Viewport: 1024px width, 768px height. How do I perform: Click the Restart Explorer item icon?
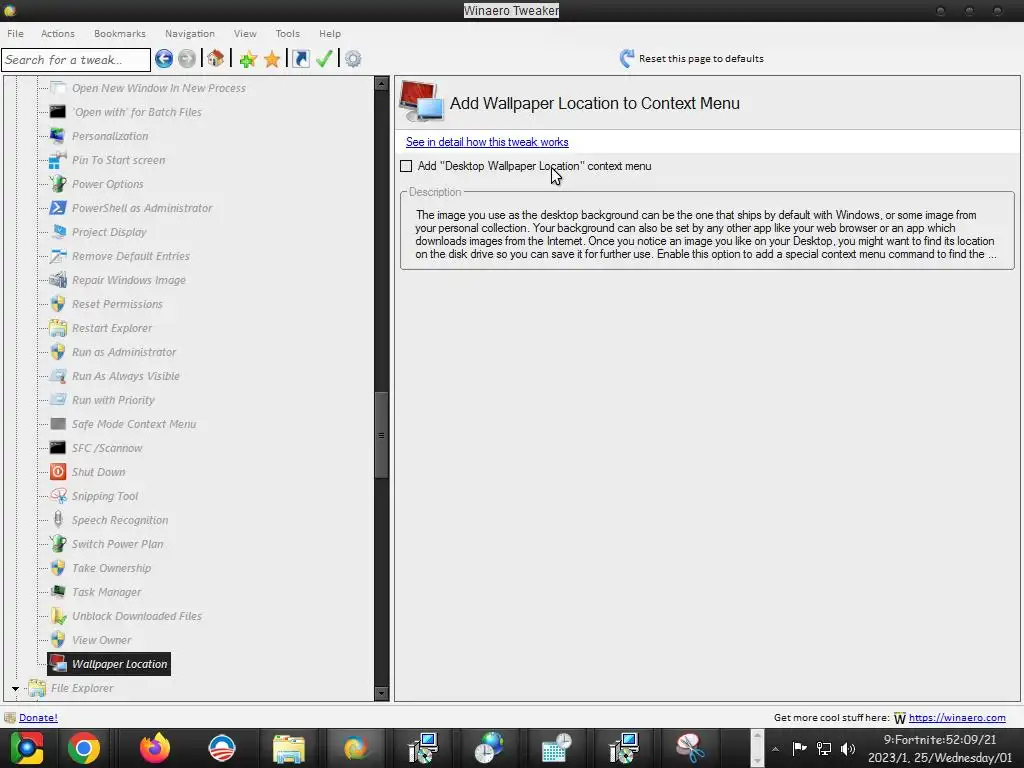(x=58, y=328)
